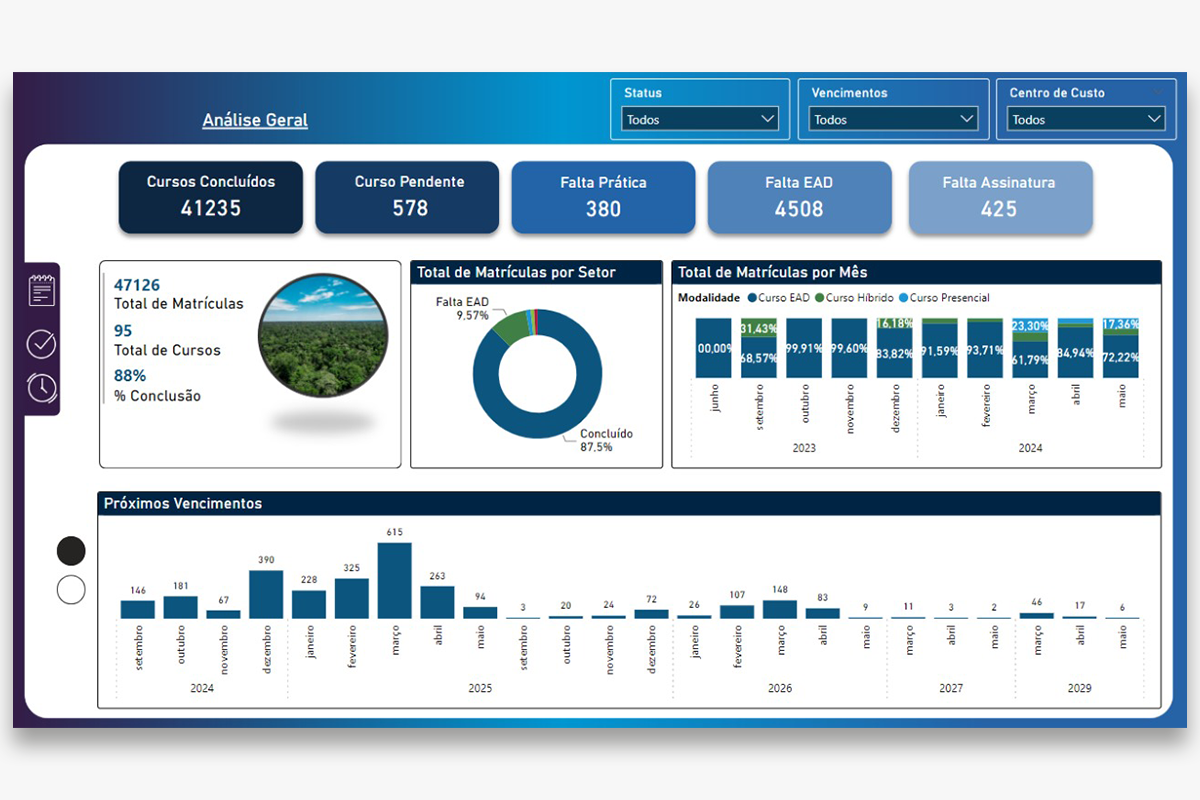
Task: Click the Análise Geral title link
Action: [255, 120]
